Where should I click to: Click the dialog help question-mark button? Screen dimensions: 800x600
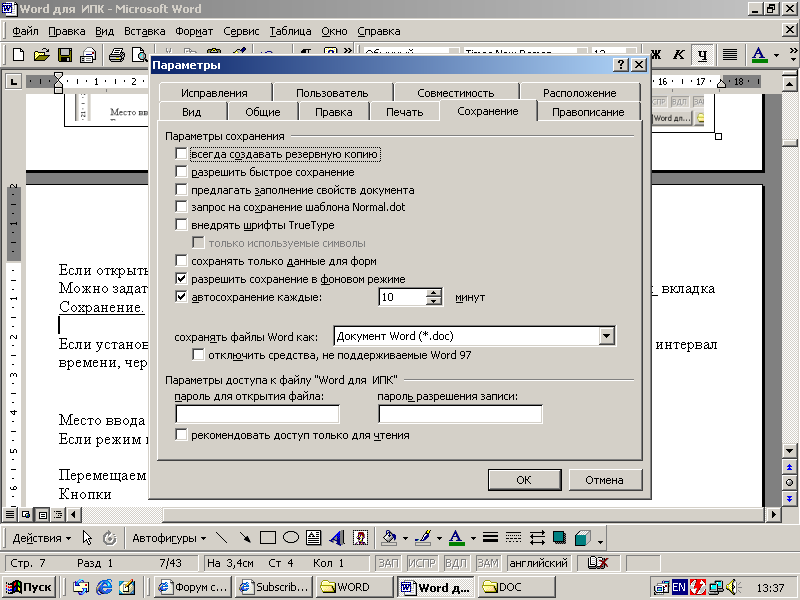(x=620, y=65)
